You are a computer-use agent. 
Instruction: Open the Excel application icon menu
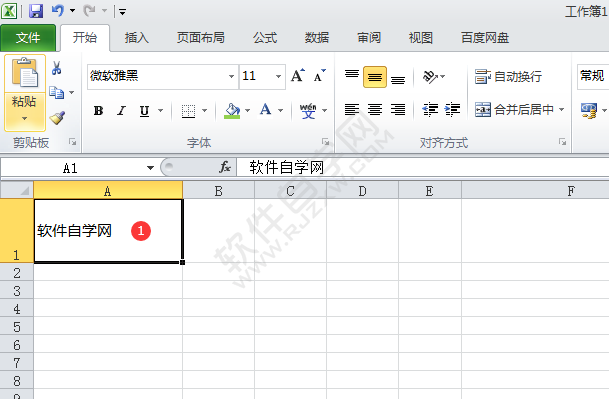[x=9, y=11]
